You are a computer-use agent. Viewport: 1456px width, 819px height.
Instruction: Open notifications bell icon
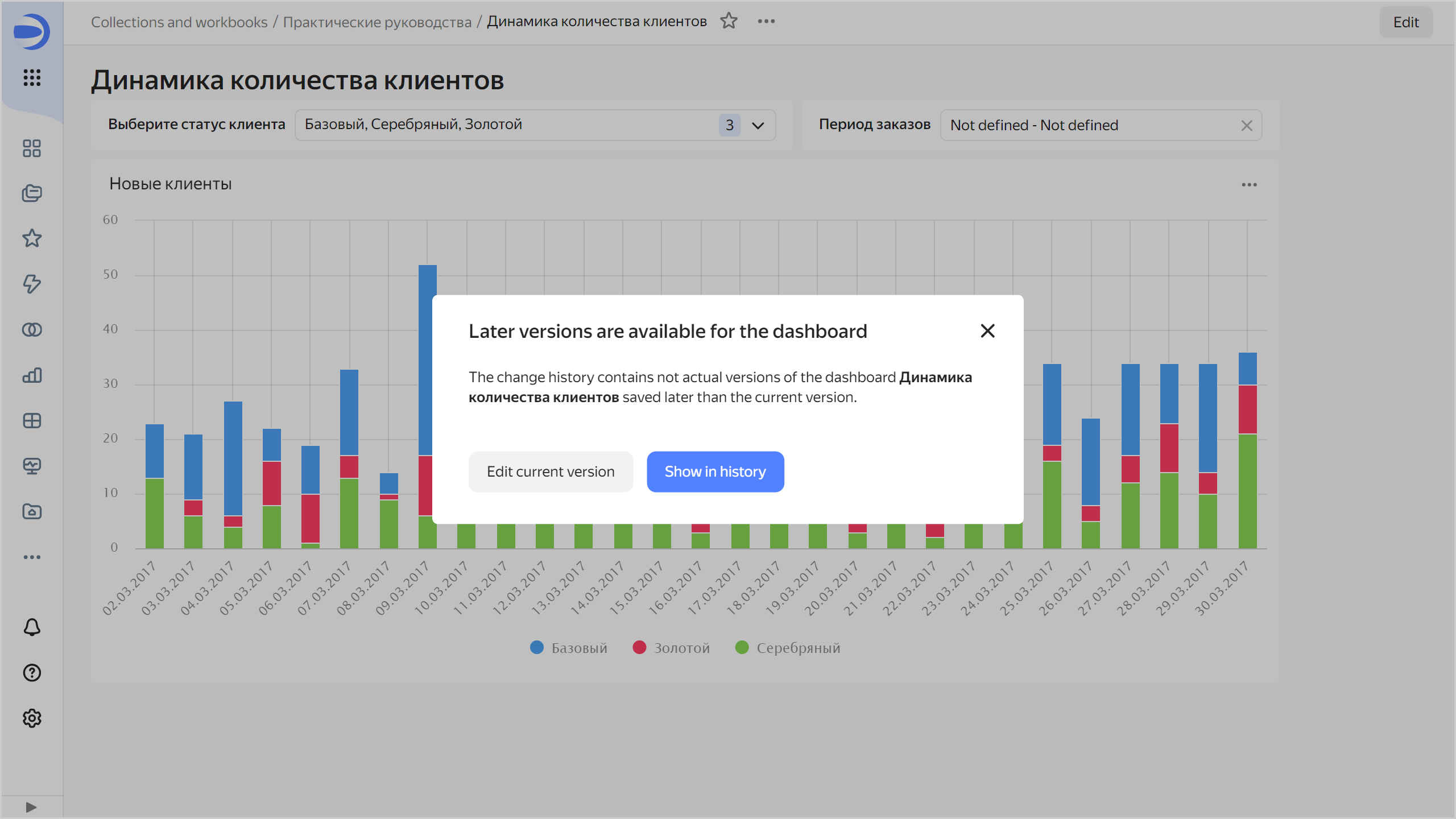(32, 627)
